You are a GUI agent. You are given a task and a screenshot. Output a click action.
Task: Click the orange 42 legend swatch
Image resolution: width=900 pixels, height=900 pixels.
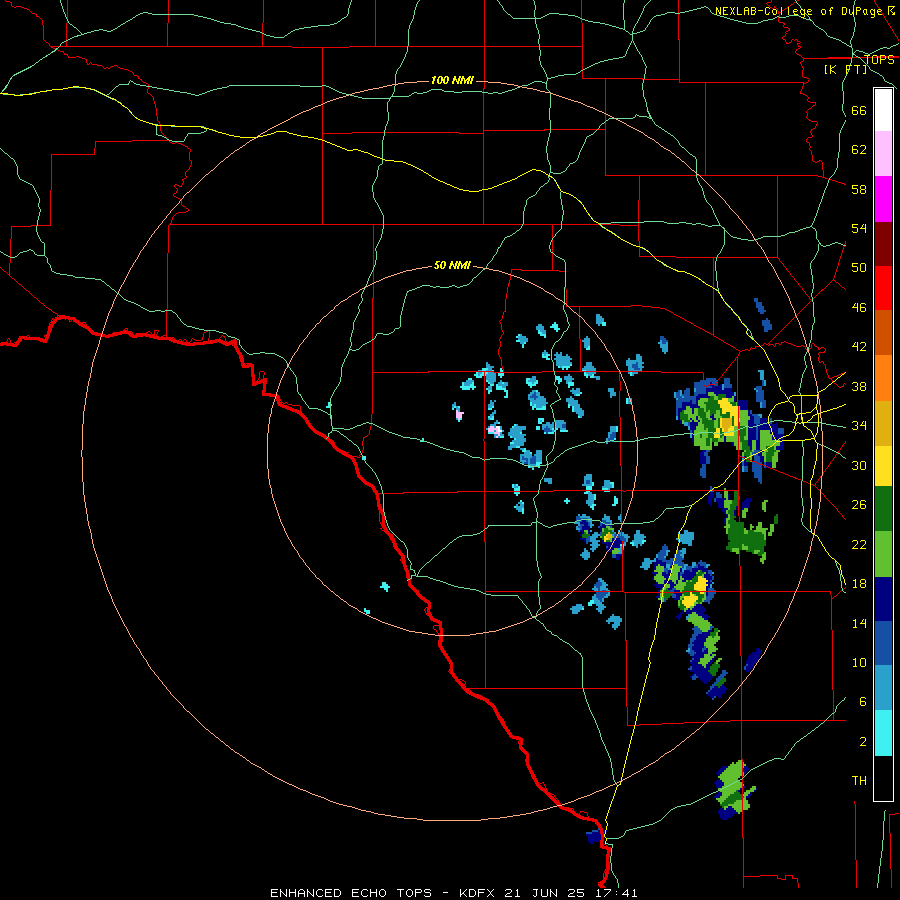pos(883,378)
